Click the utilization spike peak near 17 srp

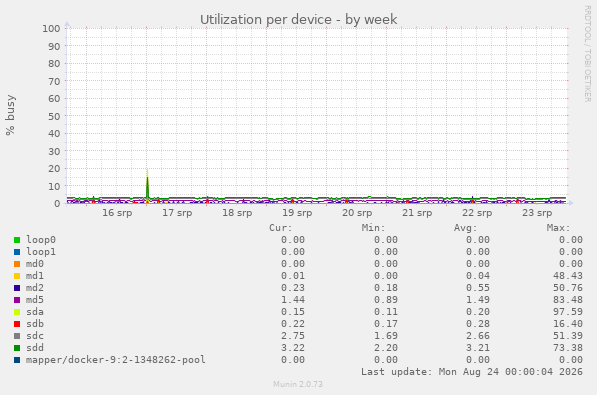tap(147, 171)
